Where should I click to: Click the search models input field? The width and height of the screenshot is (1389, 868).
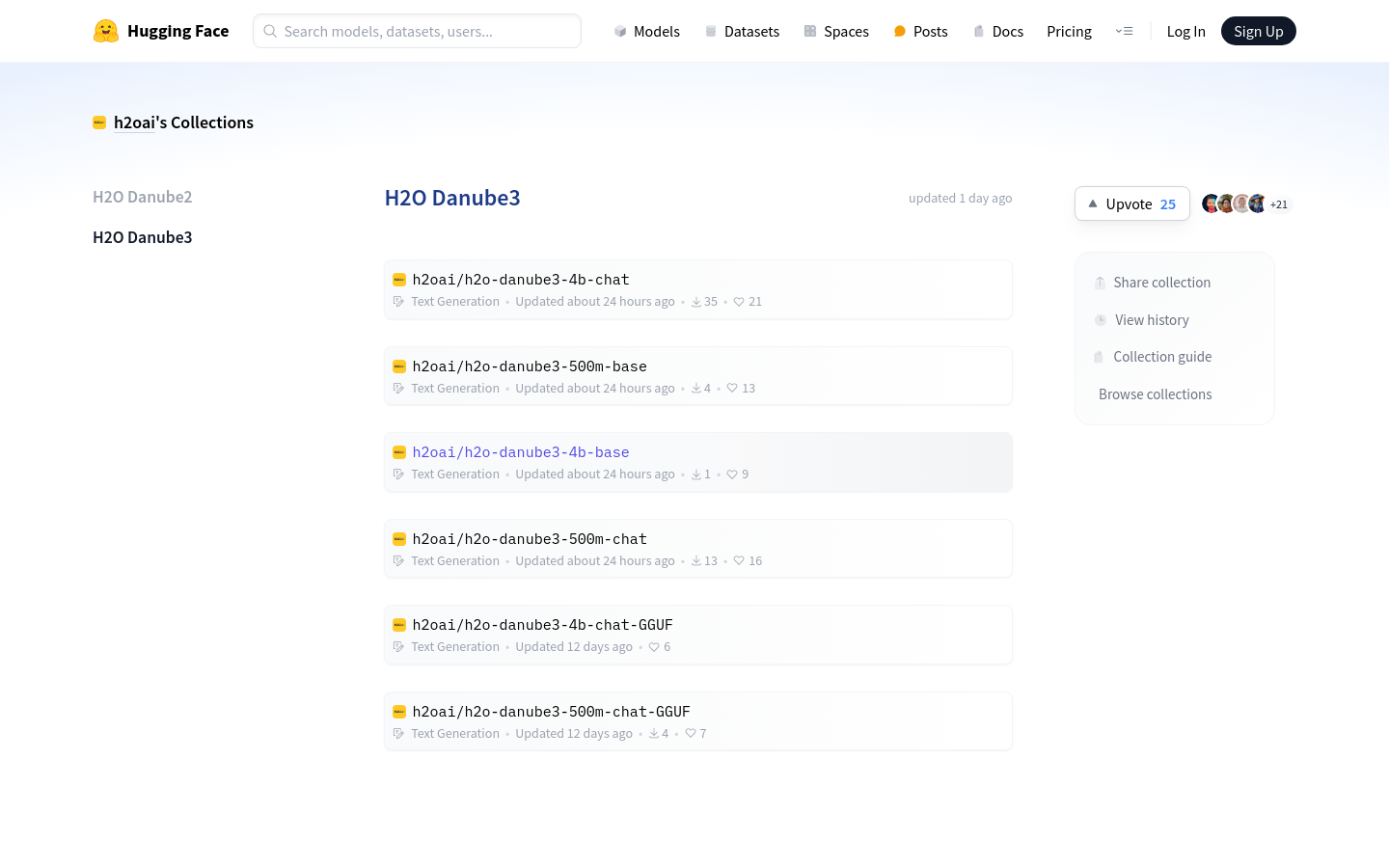point(417,31)
